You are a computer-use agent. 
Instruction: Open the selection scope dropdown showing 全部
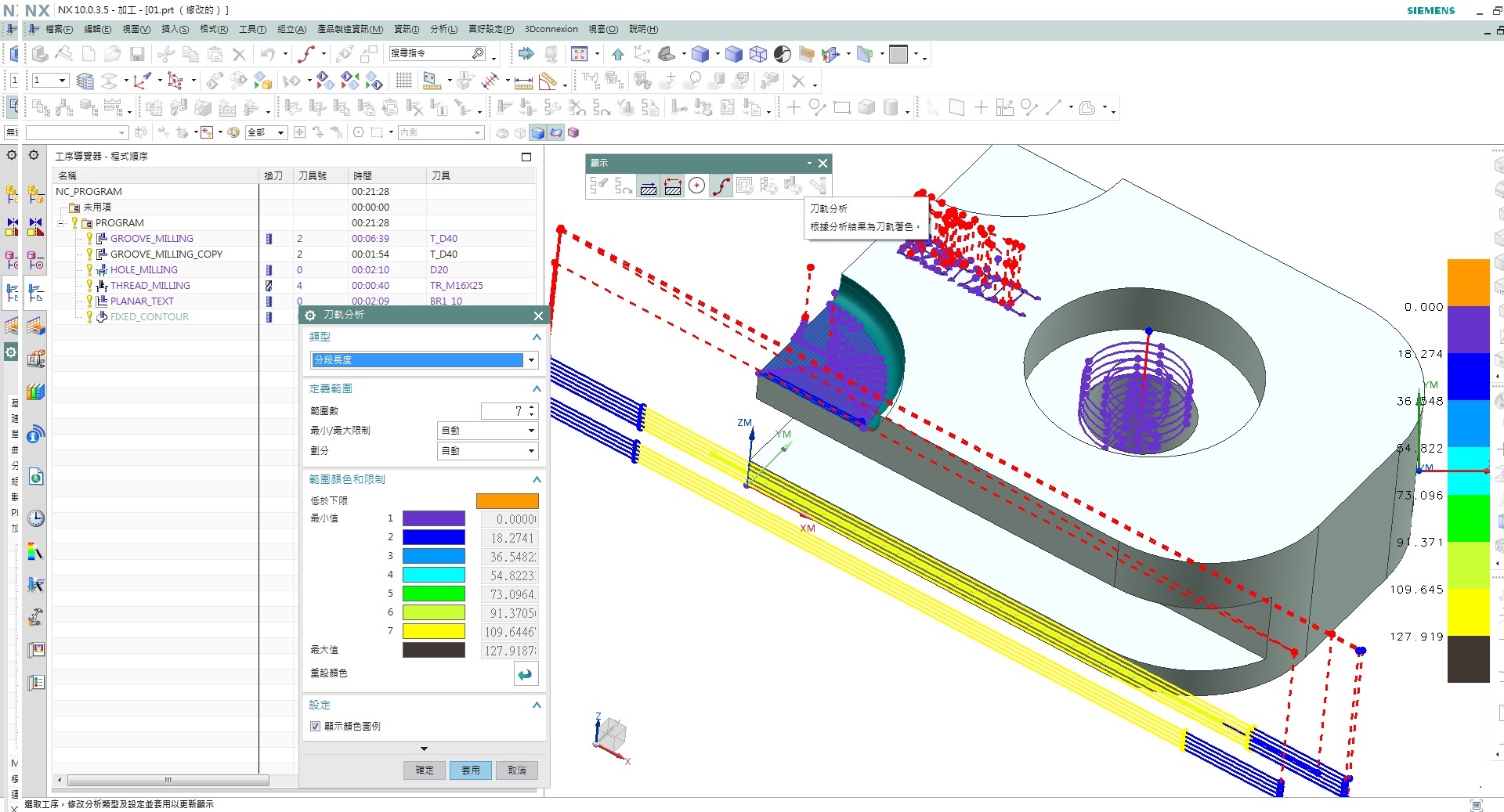(266, 132)
